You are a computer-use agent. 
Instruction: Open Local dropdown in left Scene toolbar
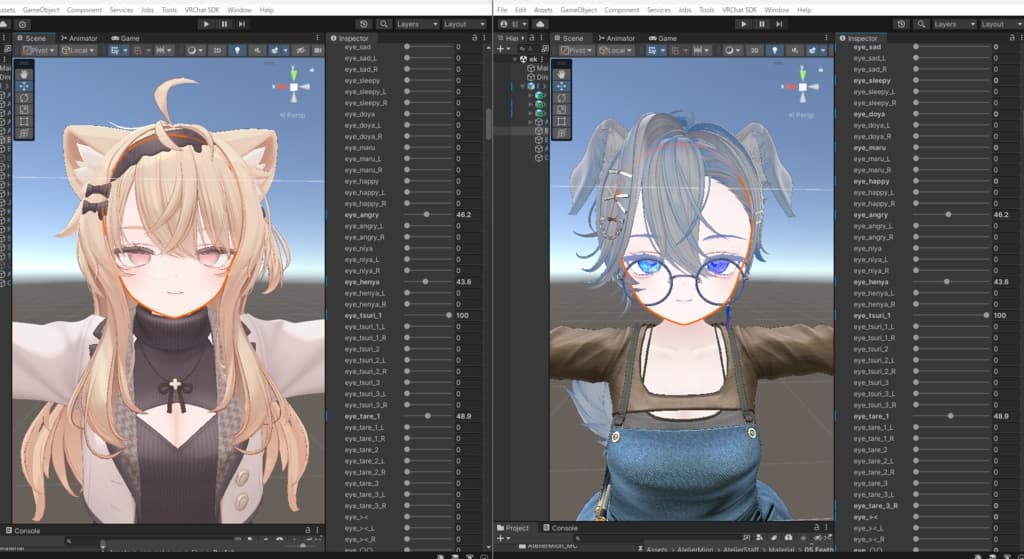[x=78, y=50]
